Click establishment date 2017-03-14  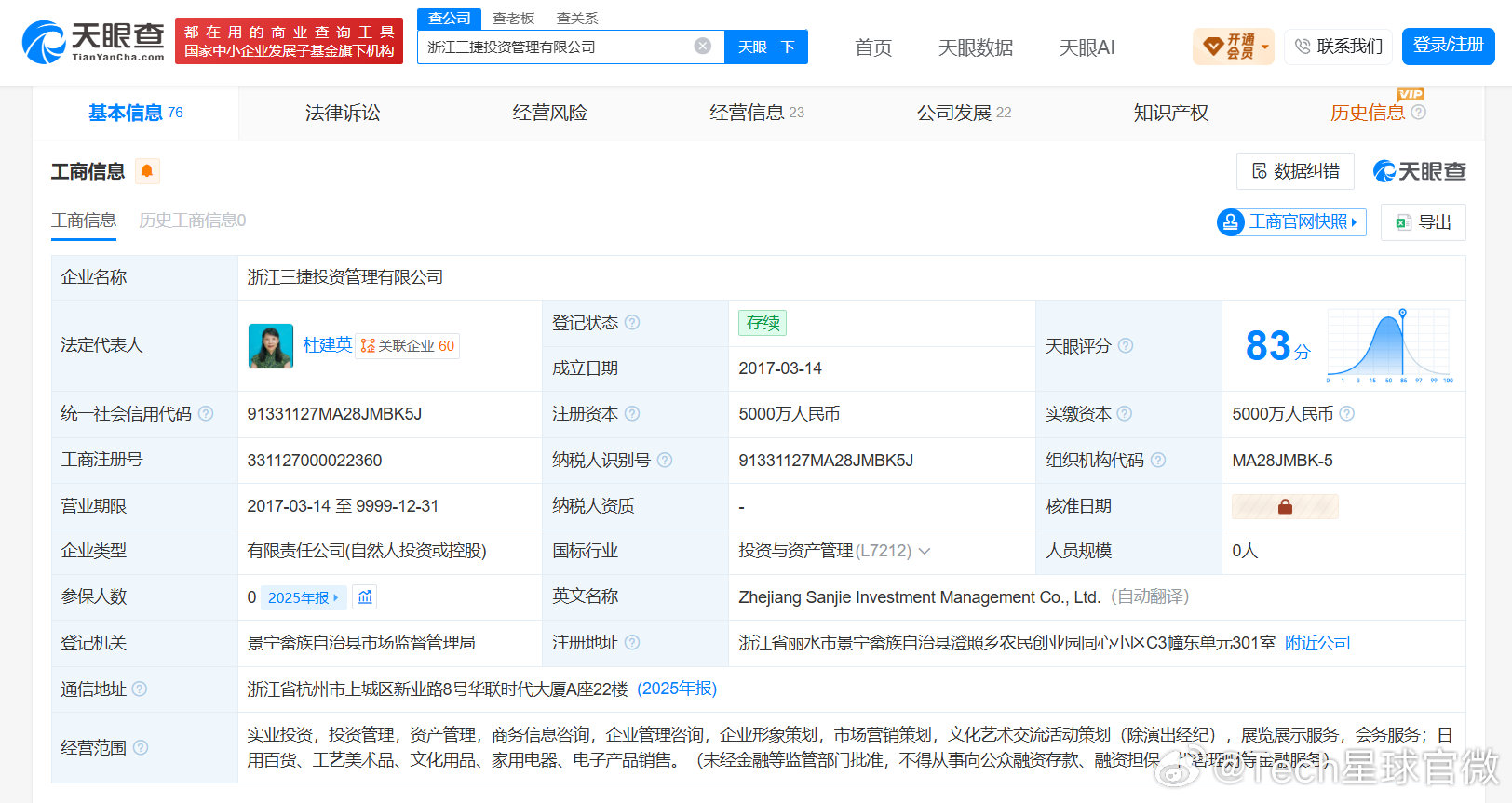(780, 368)
